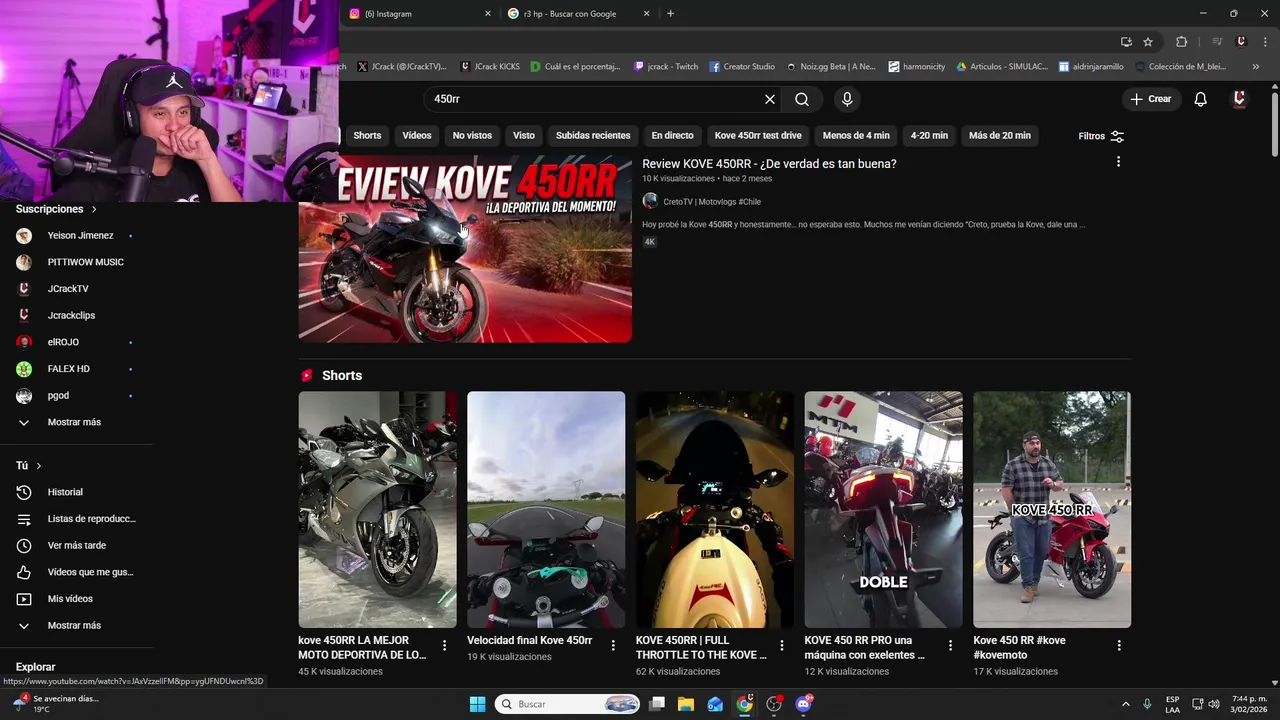Open the jcrack - Twitch bookmark
The image size is (1280, 720).
pos(666,67)
